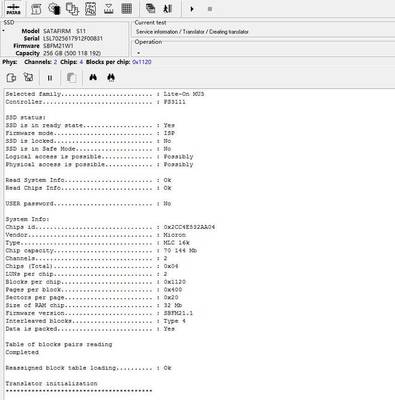Click the SATA port icon in toolbar

coord(13,9)
